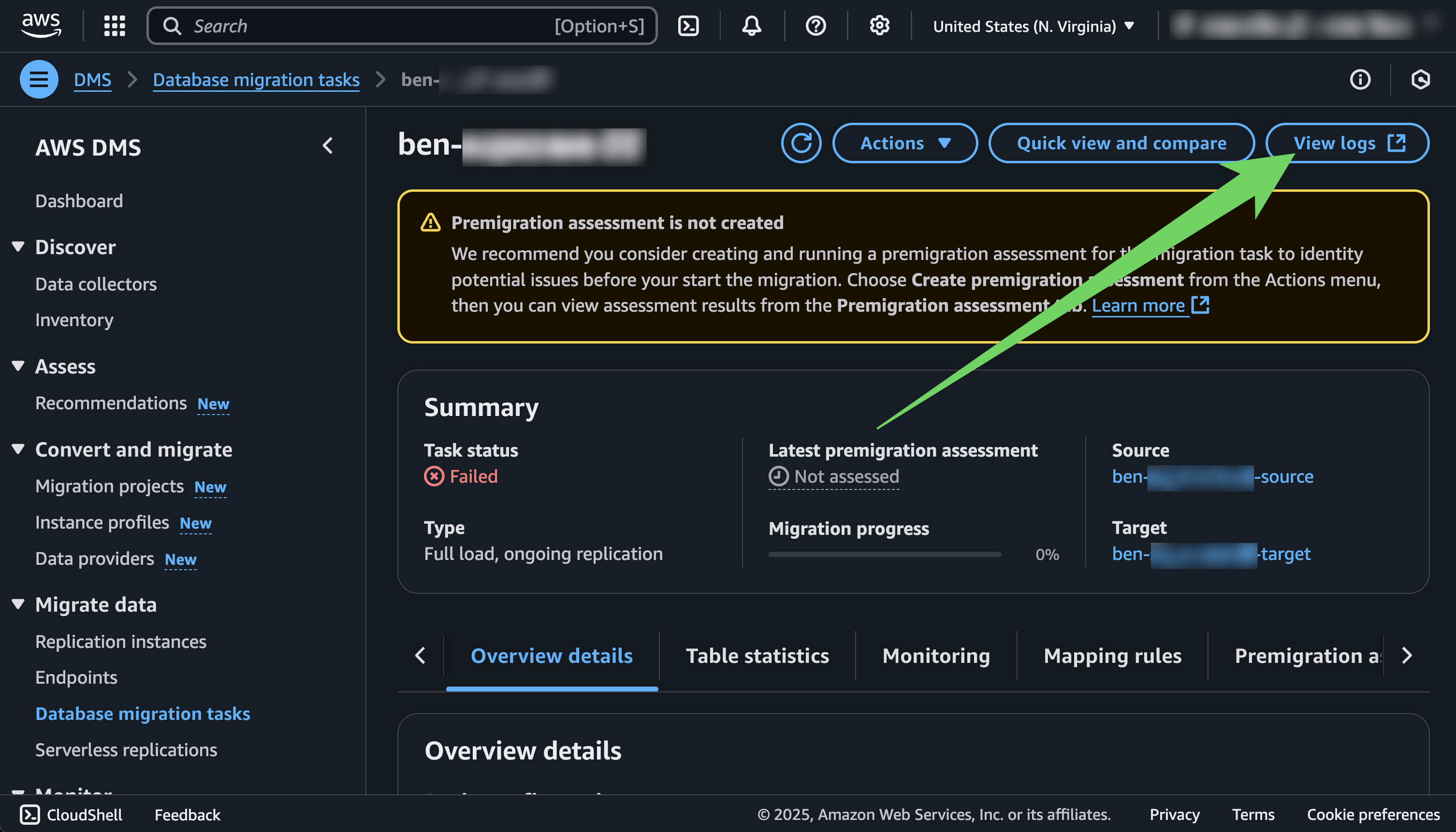Image resolution: width=1456 pixels, height=832 pixels.
Task: Open the Actions dropdown menu
Action: pyautogui.click(x=904, y=143)
